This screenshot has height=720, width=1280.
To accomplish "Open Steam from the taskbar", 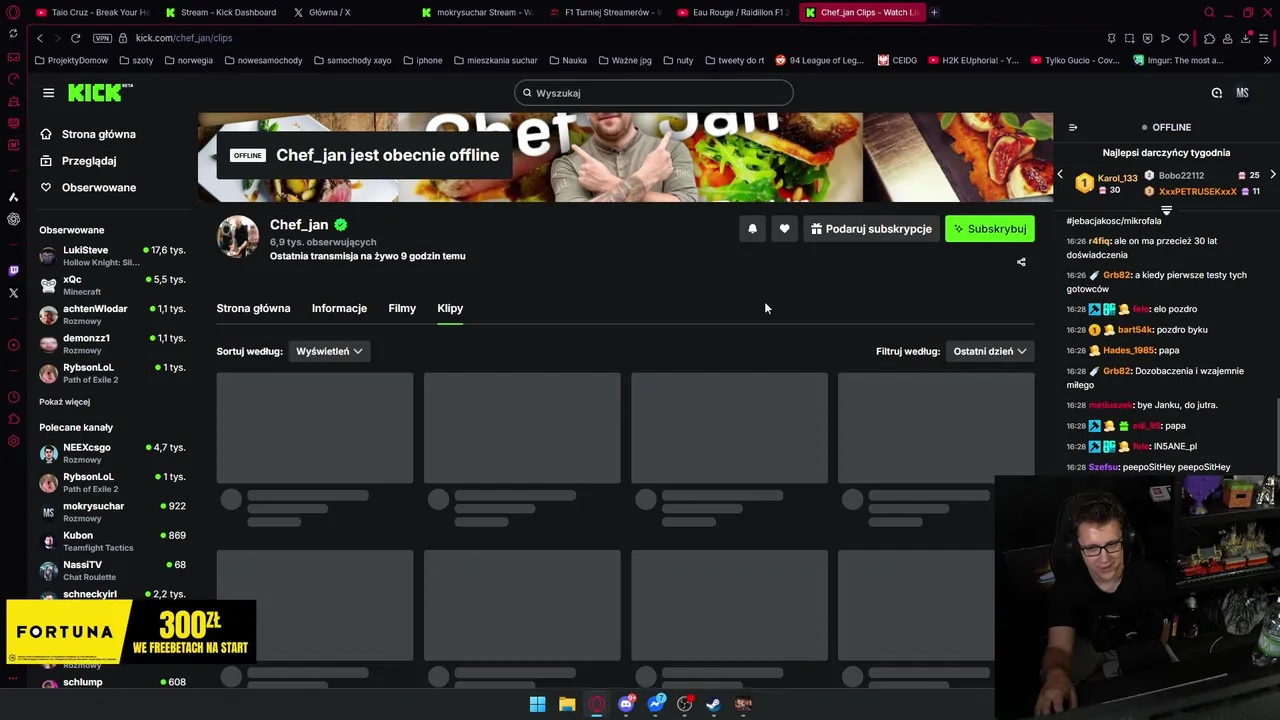I will [x=713, y=704].
